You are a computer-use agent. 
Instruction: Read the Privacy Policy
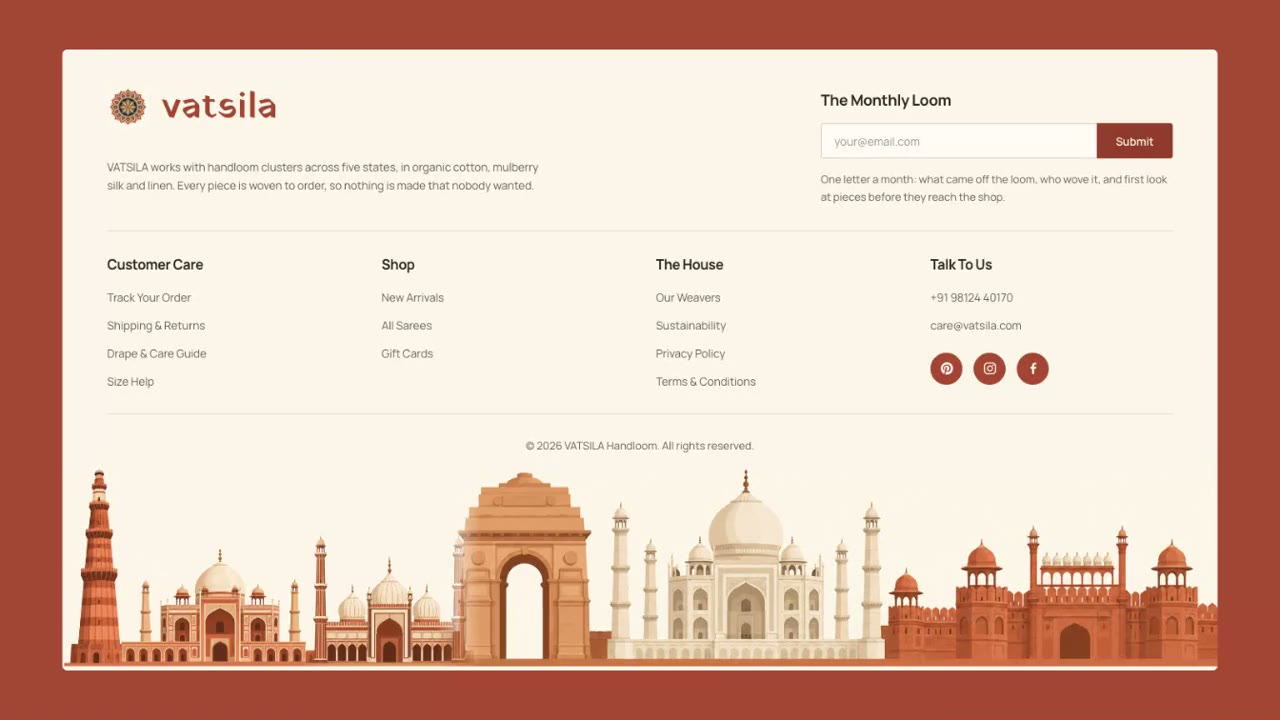[x=690, y=354]
